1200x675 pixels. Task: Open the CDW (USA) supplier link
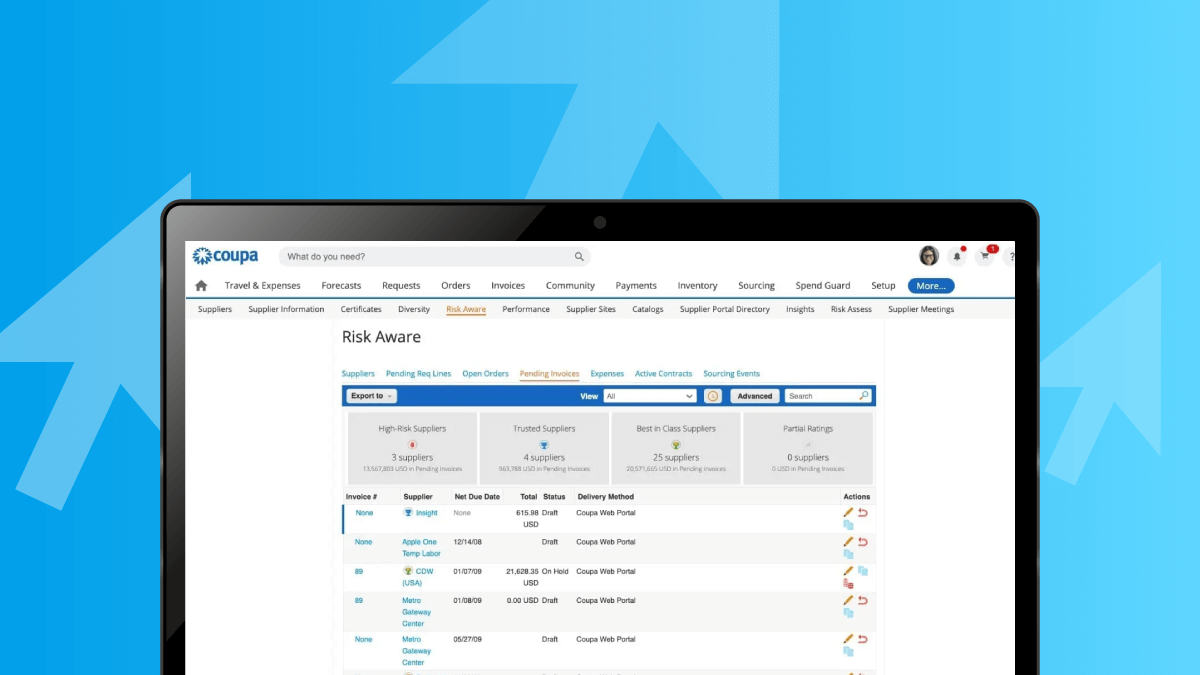click(x=417, y=577)
